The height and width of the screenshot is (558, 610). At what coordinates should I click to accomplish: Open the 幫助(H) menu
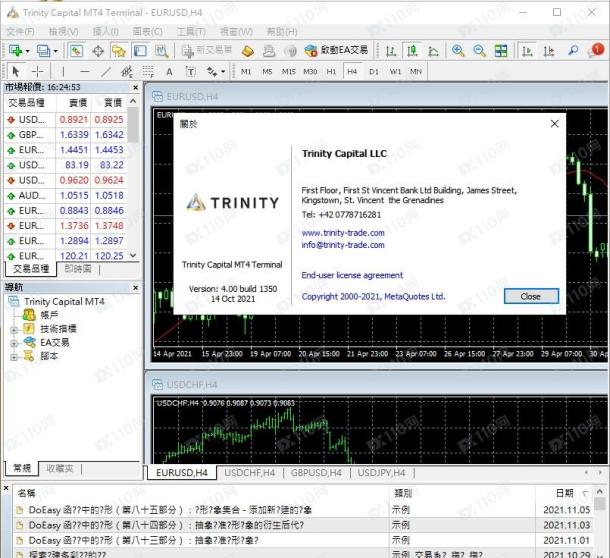[x=282, y=32]
